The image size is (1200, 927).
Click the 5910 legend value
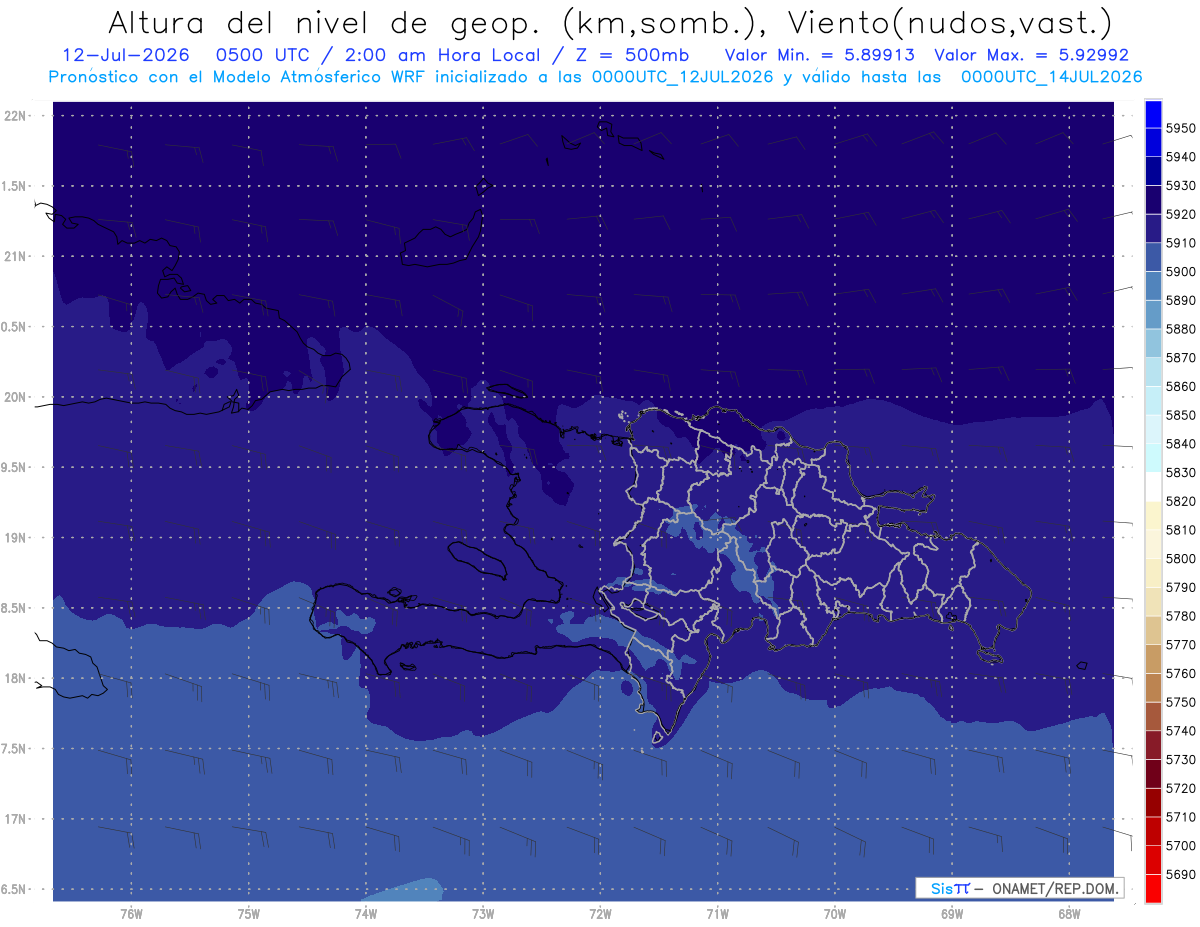pyautogui.click(x=1180, y=243)
